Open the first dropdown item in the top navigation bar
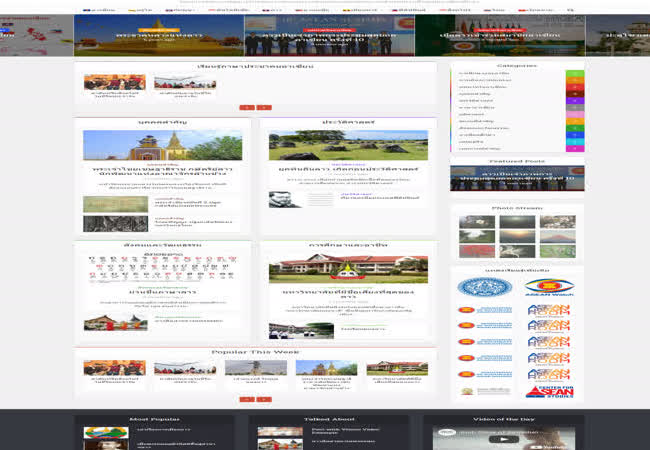Screen dimensions: 650x450 99,9
